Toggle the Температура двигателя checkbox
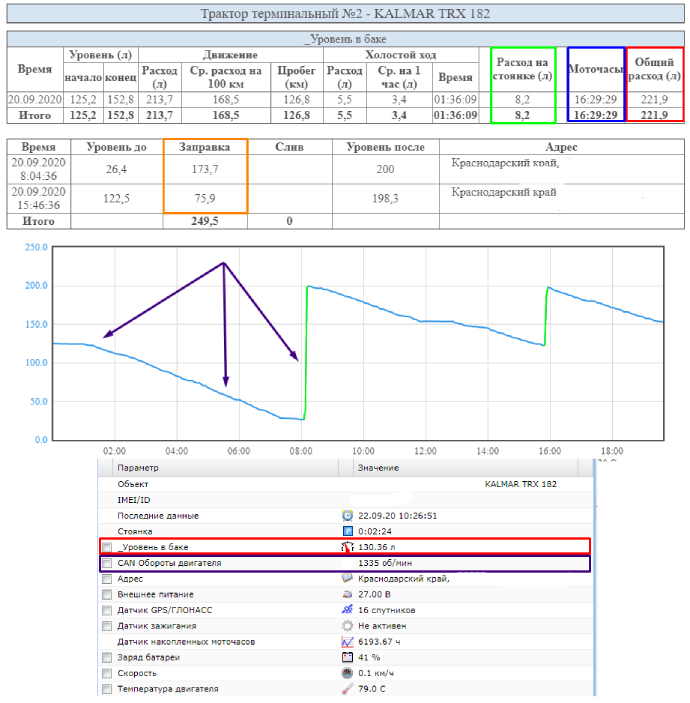This screenshot has width=690, height=703. click(x=107, y=689)
